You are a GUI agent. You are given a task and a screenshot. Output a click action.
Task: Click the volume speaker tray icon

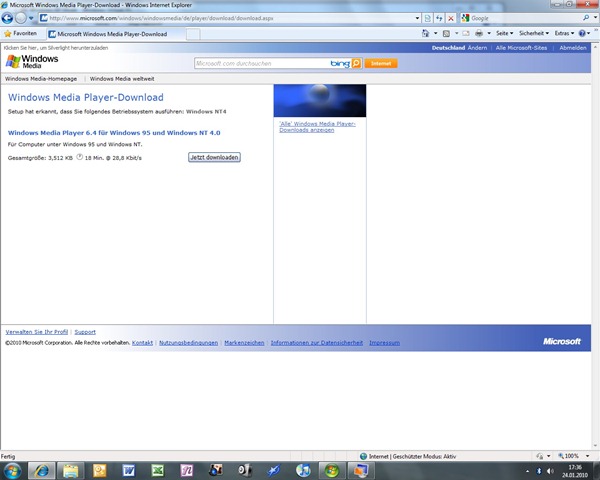[550, 471]
